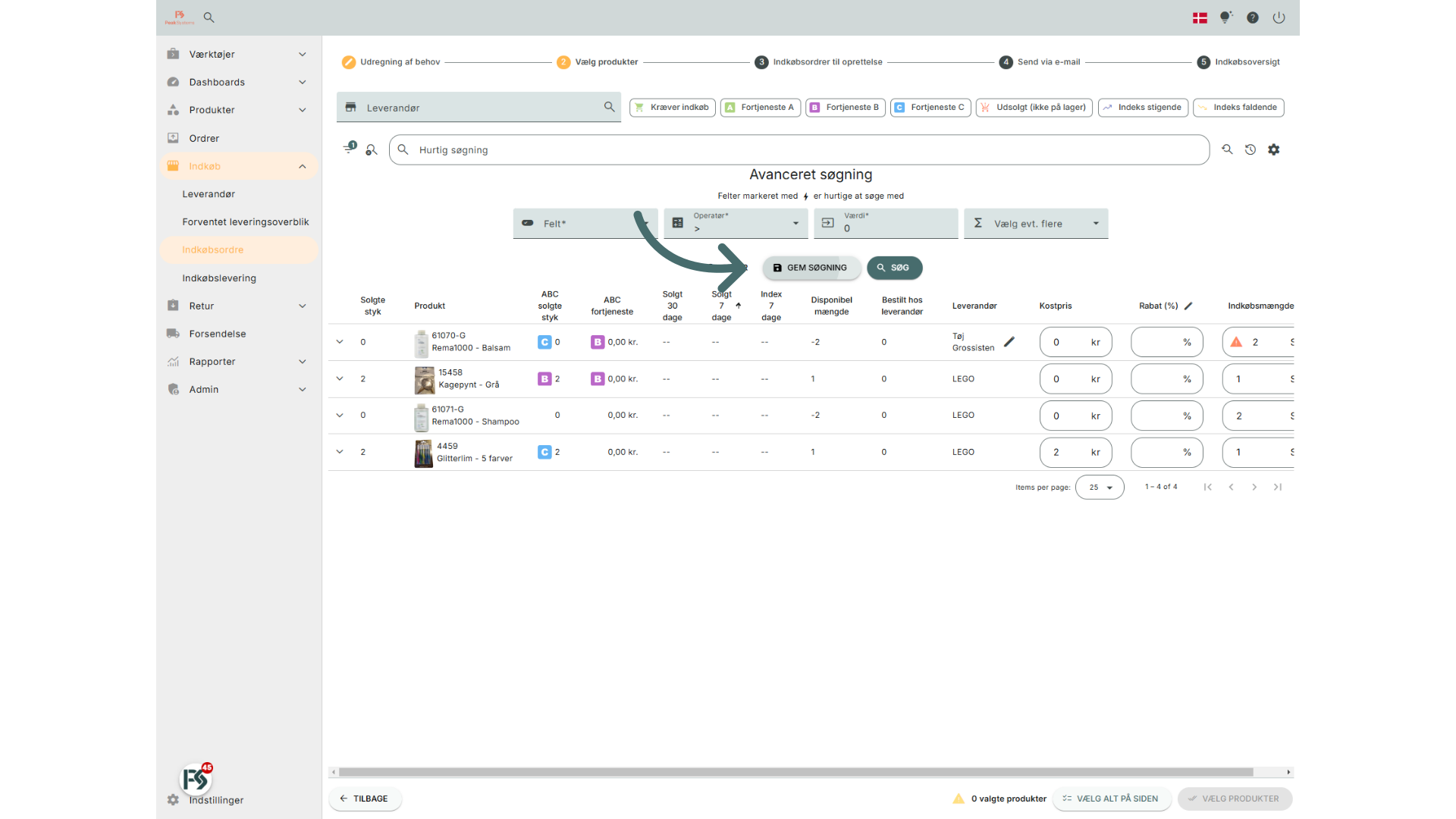The width and height of the screenshot is (1456, 819).
Task: Click the search magnifier icon in top bar
Action: pyautogui.click(x=209, y=17)
